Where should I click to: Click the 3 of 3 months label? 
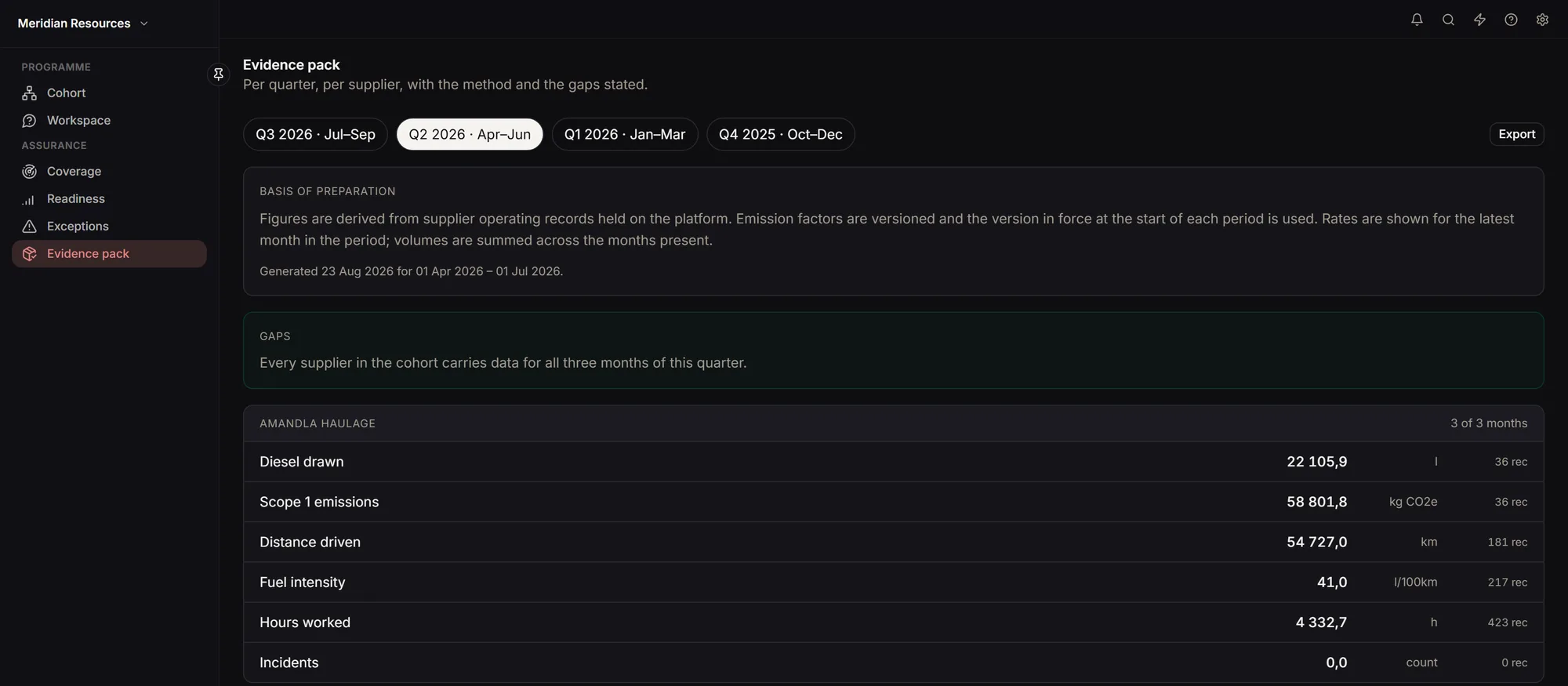pos(1489,423)
